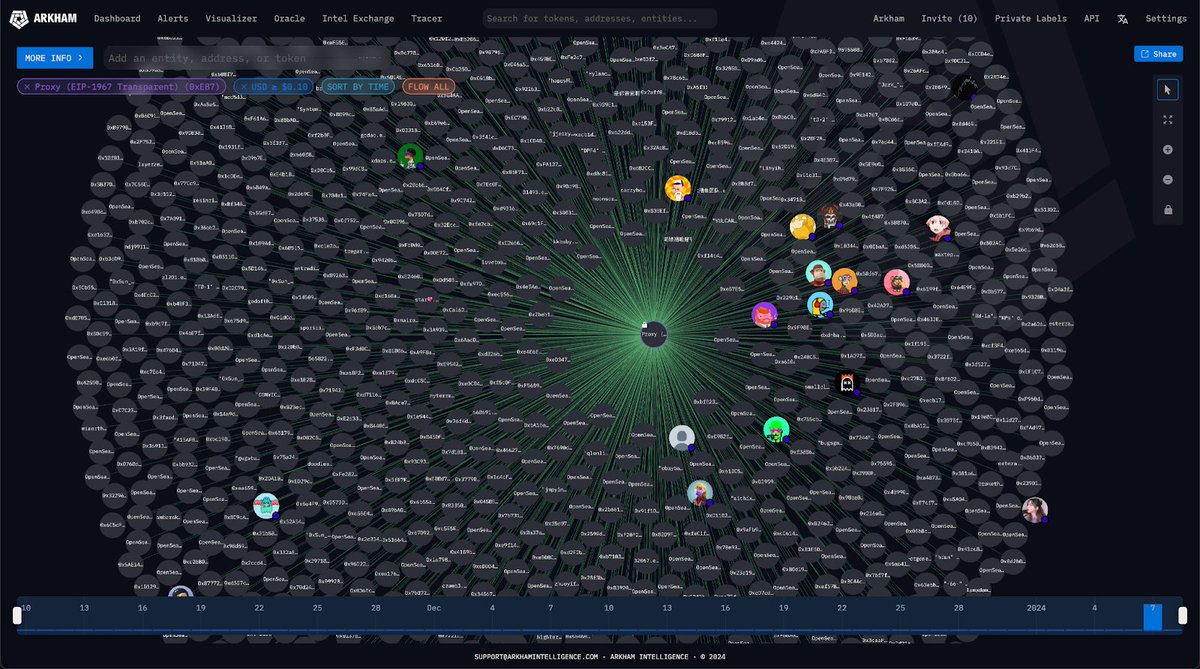
Task: Open the Tracer tool
Action: (426, 18)
